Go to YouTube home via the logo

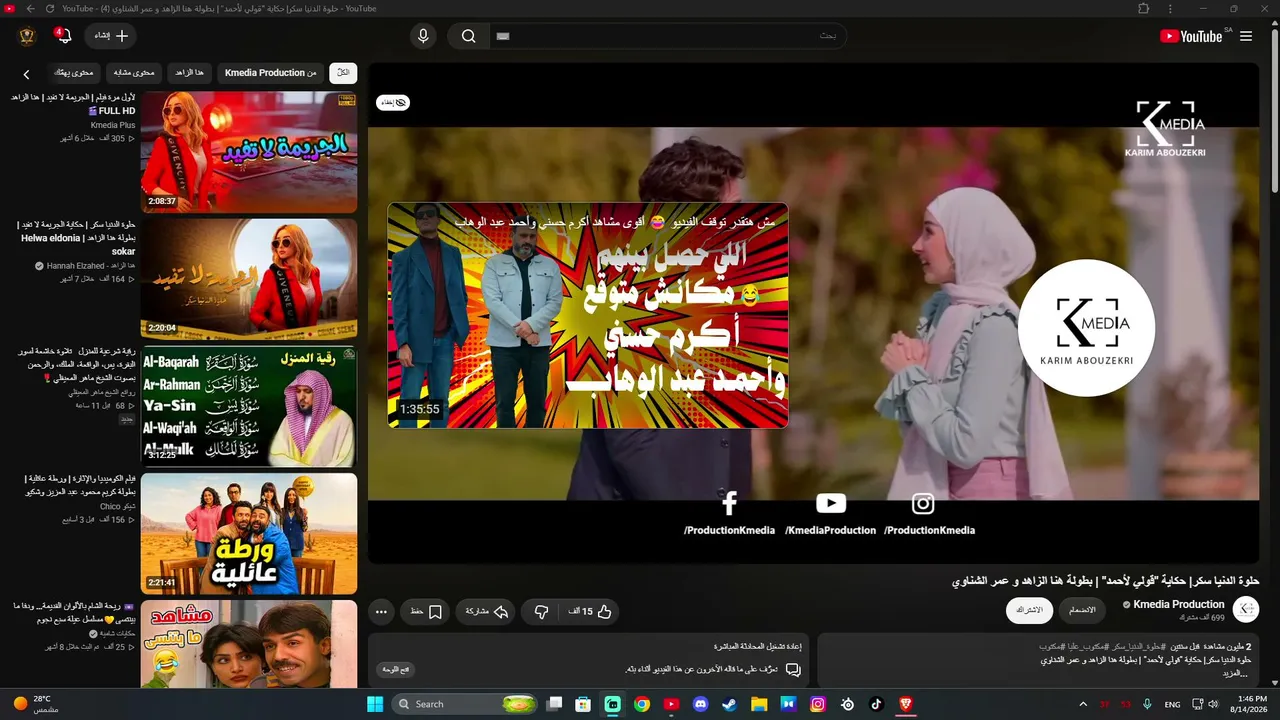point(1192,36)
